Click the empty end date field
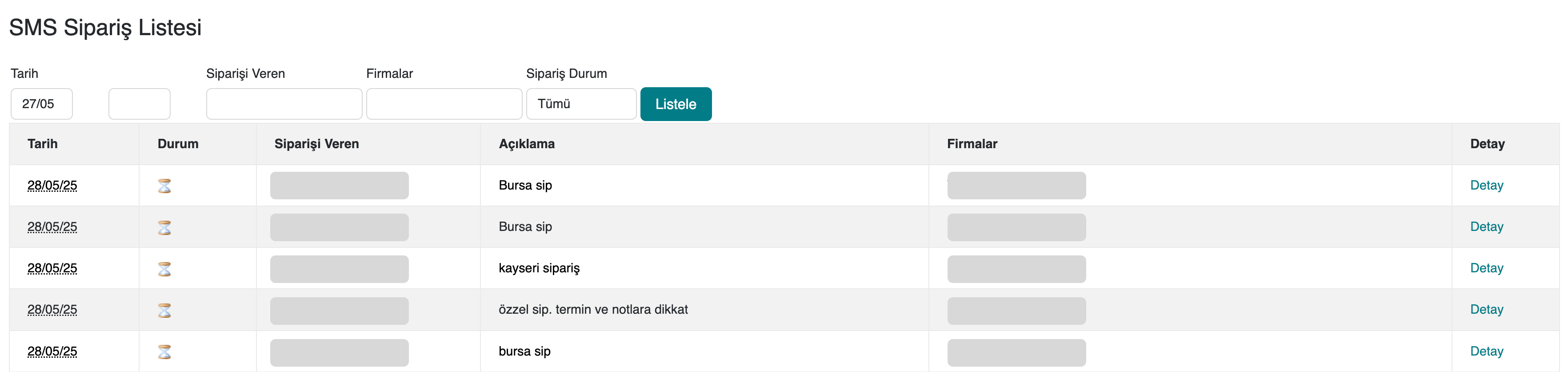 pos(140,104)
